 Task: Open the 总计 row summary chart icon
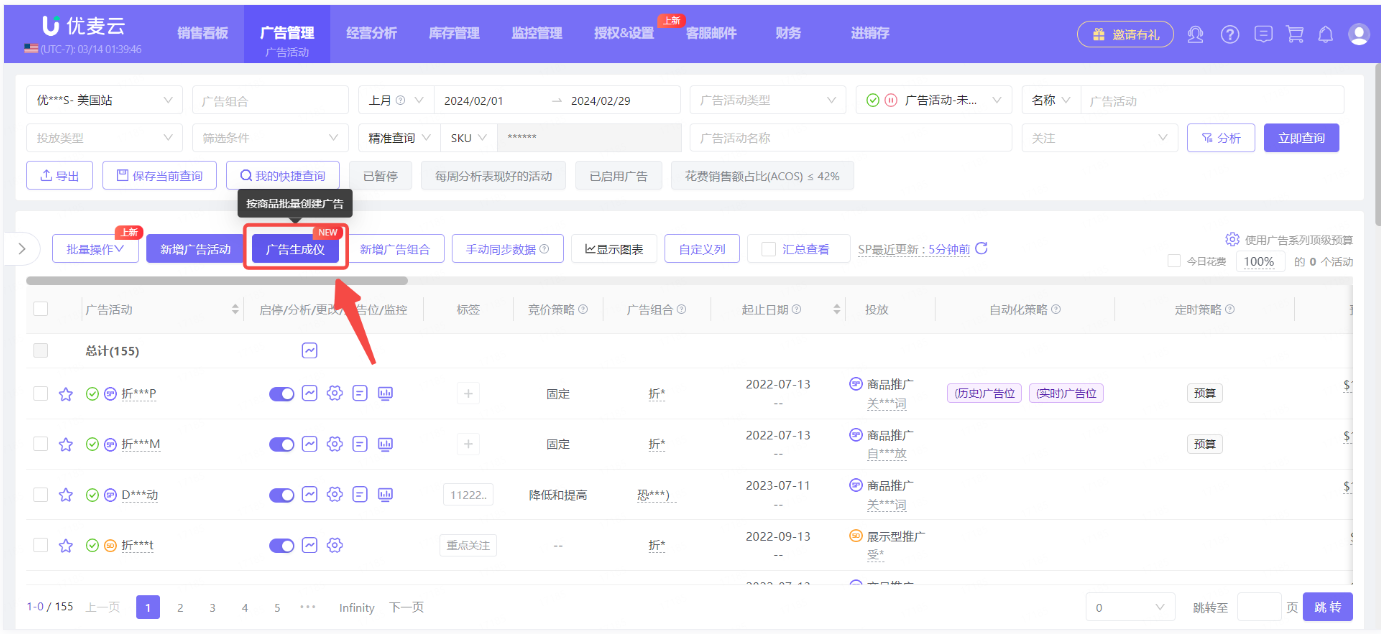click(309, 350)
